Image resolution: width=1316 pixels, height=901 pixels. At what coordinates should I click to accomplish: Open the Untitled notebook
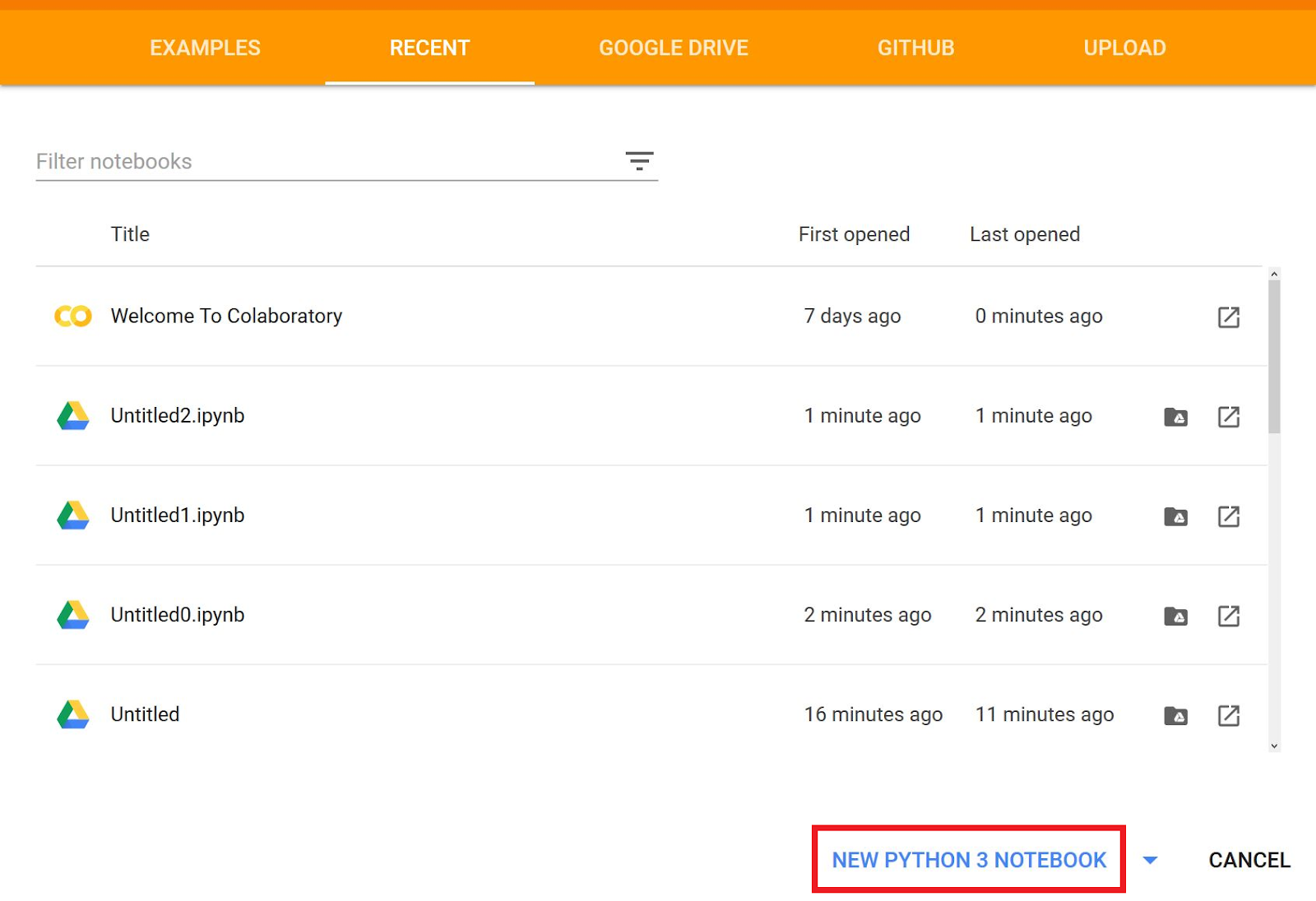tap(145, 714)
